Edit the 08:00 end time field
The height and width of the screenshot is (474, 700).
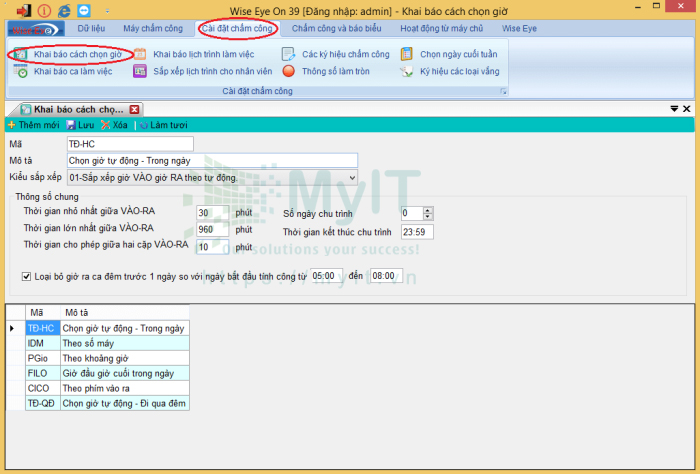(387, 276)
